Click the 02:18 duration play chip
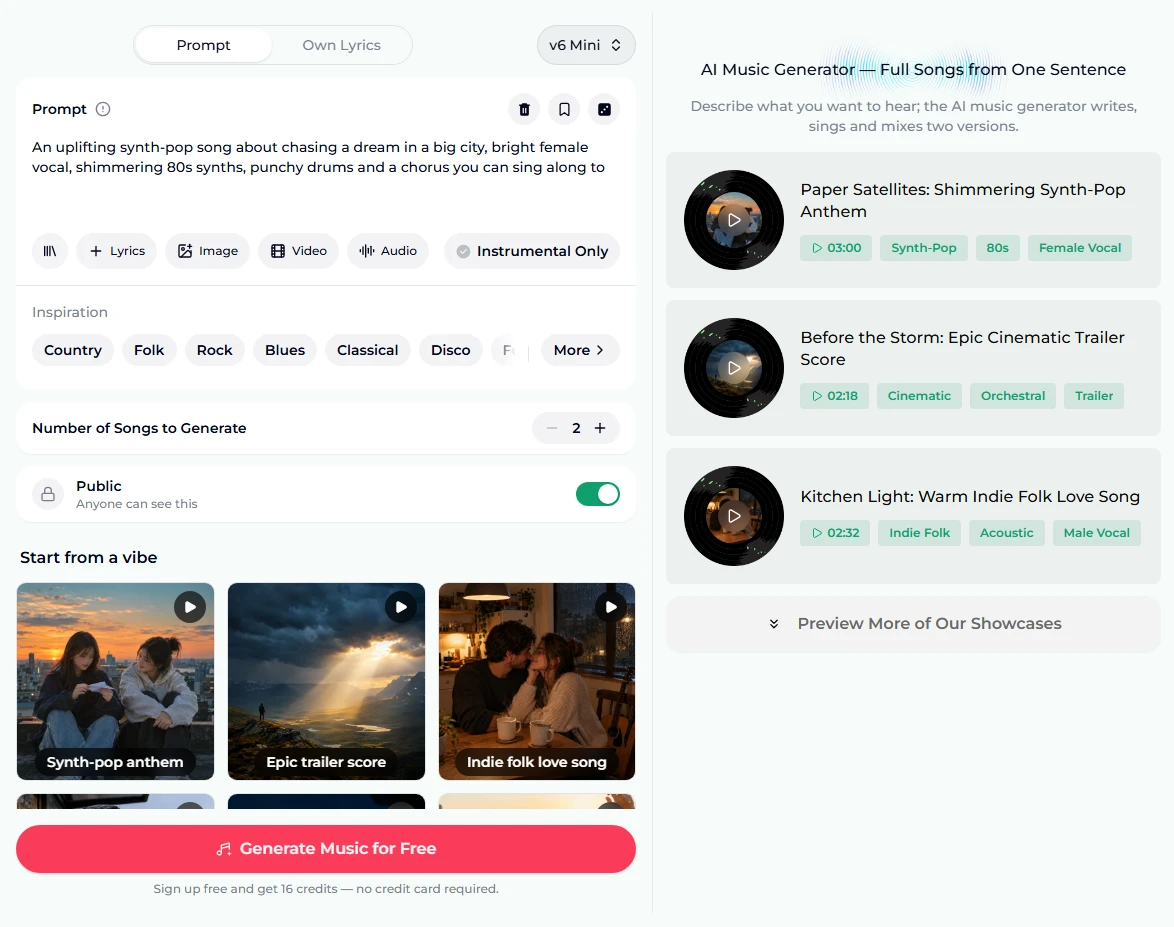This screenshot has width=1174, height=927. 835,396
